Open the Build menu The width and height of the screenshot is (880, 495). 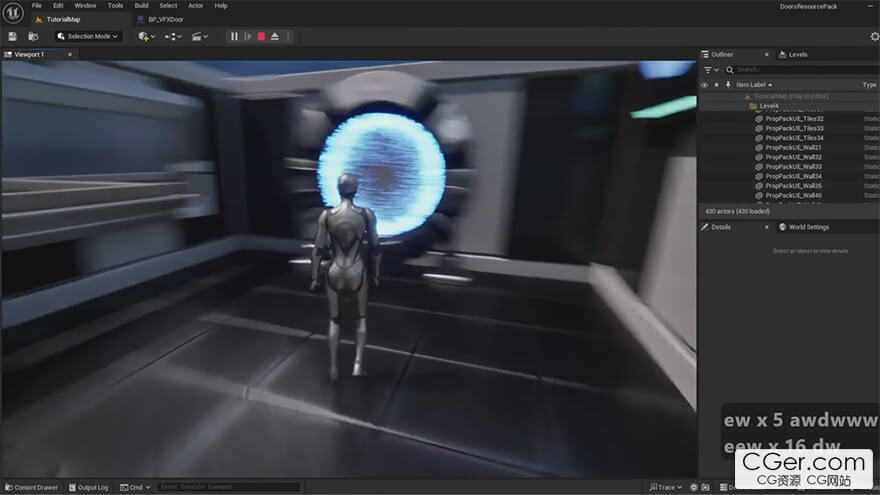pyautogui.click(x=141, y=6)
